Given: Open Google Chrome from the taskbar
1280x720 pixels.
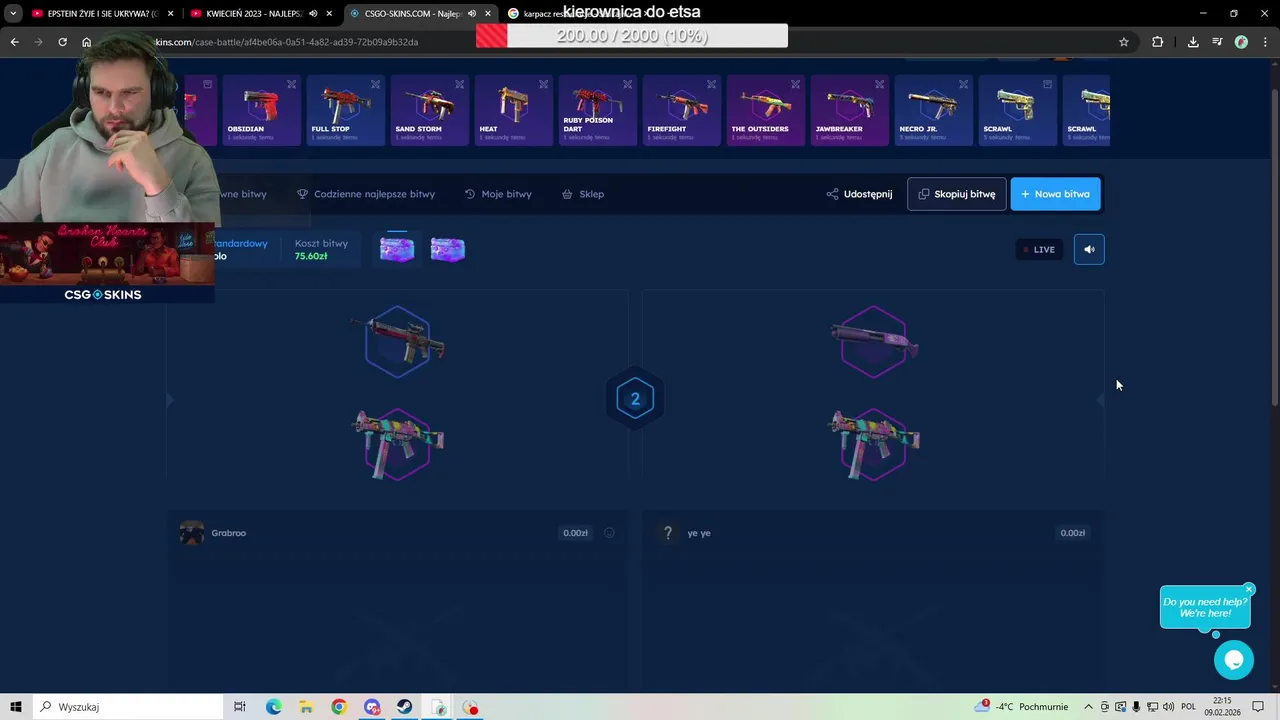Looking at the screenshot, I should coord(339,707).
